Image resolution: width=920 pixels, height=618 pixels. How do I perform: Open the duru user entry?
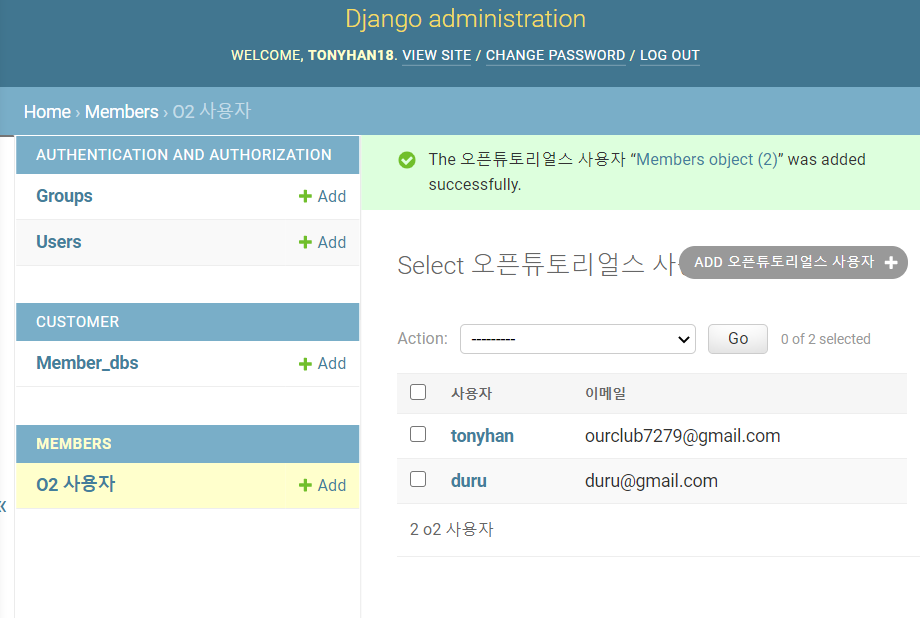[468, 481]
